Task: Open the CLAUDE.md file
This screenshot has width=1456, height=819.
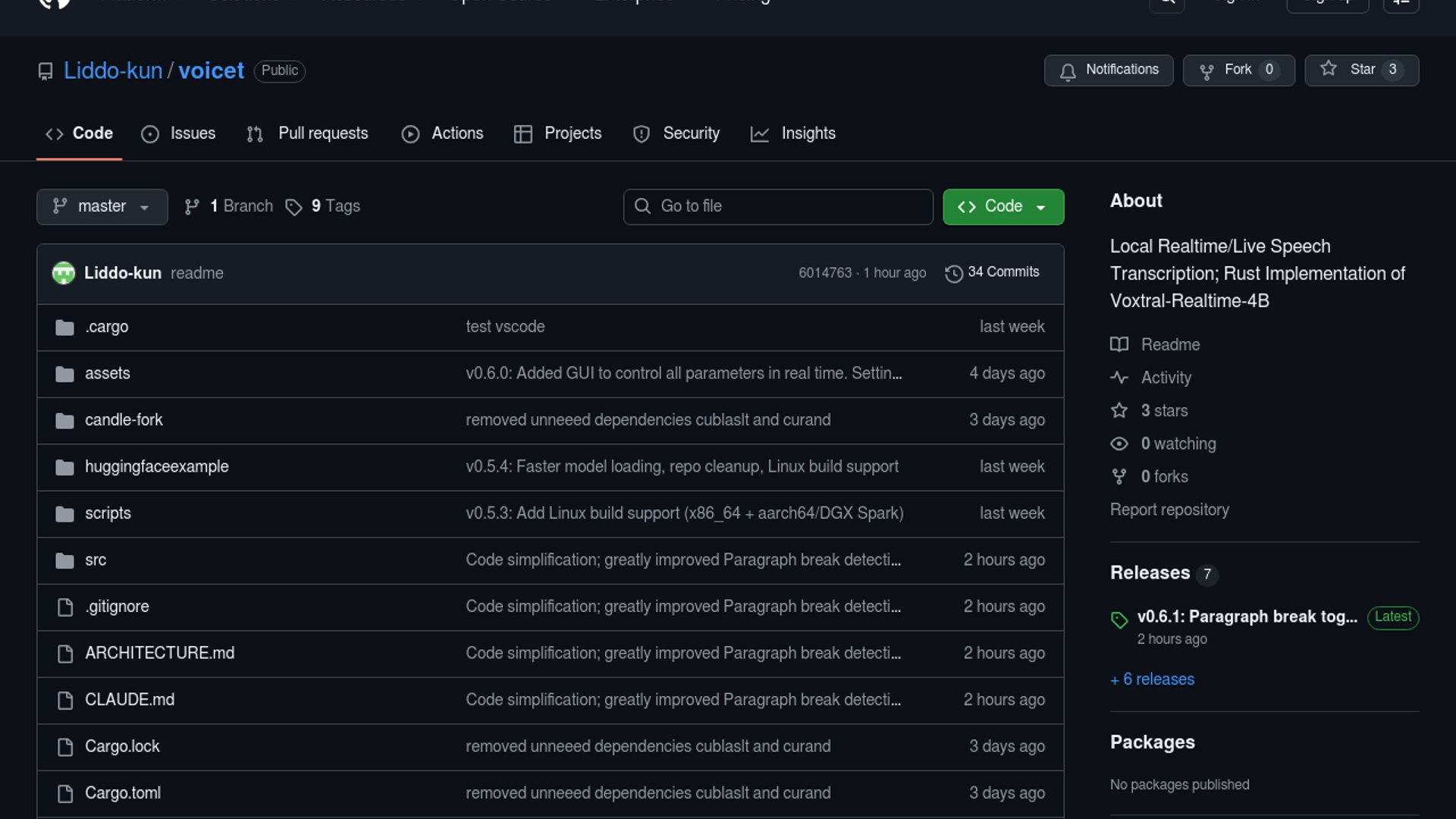Action: [130, 700]
